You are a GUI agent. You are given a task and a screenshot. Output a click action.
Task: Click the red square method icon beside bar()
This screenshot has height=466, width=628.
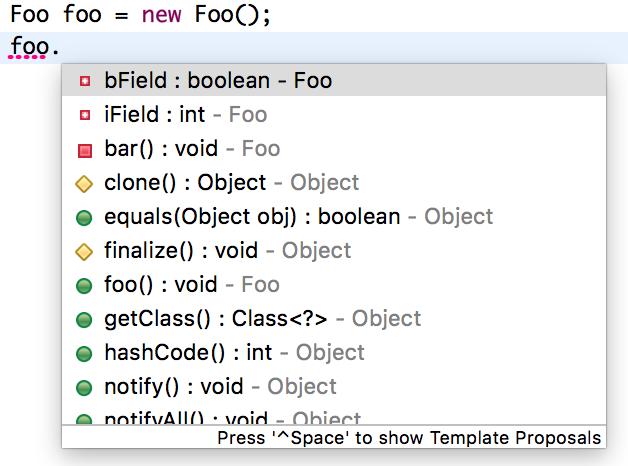pyautogui.click(x=84, y=150)
